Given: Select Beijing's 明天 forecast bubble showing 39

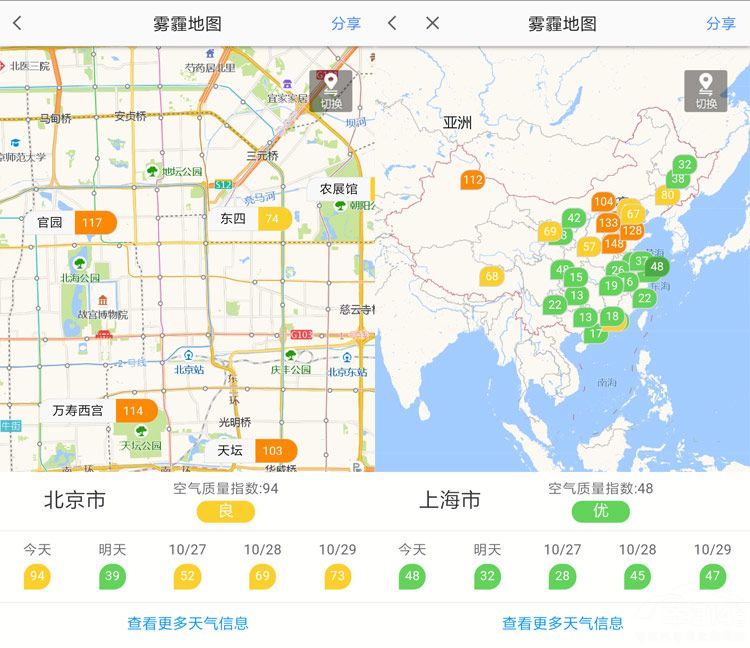Looking at the screenshot, I should [112, 576].
